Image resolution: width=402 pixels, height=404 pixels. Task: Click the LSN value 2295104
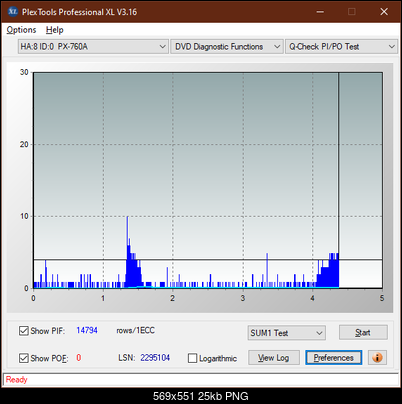pyautogui.click(x=155, y=358)
